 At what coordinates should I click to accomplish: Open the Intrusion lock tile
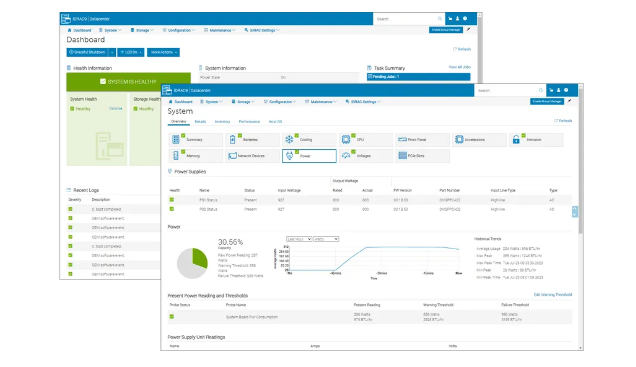pos(536,140)
